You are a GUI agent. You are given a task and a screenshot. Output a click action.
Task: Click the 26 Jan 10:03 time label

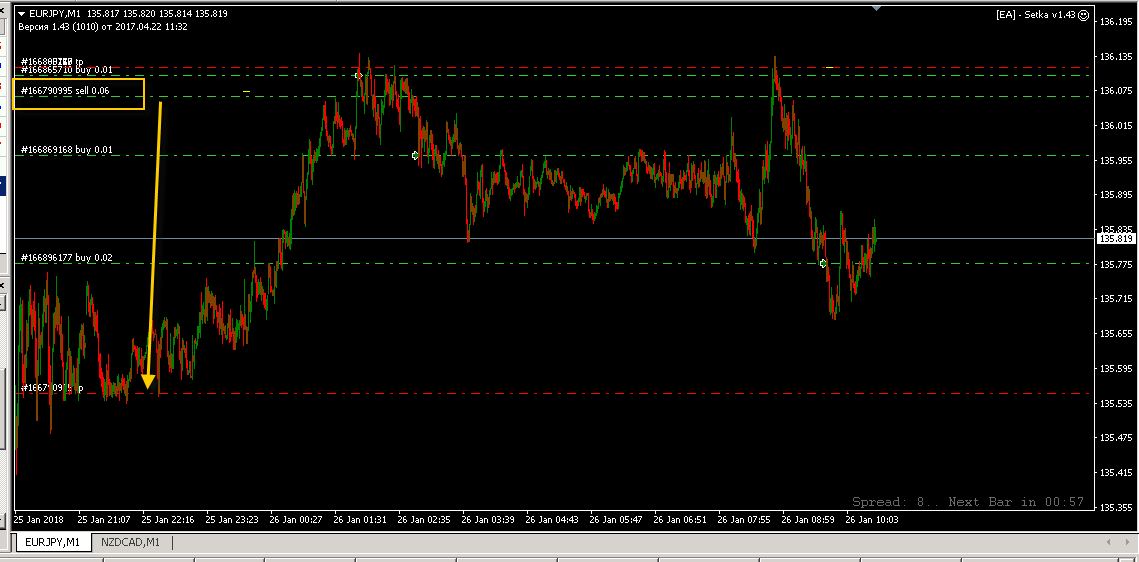pyautogui.click(x=872, y=520)
